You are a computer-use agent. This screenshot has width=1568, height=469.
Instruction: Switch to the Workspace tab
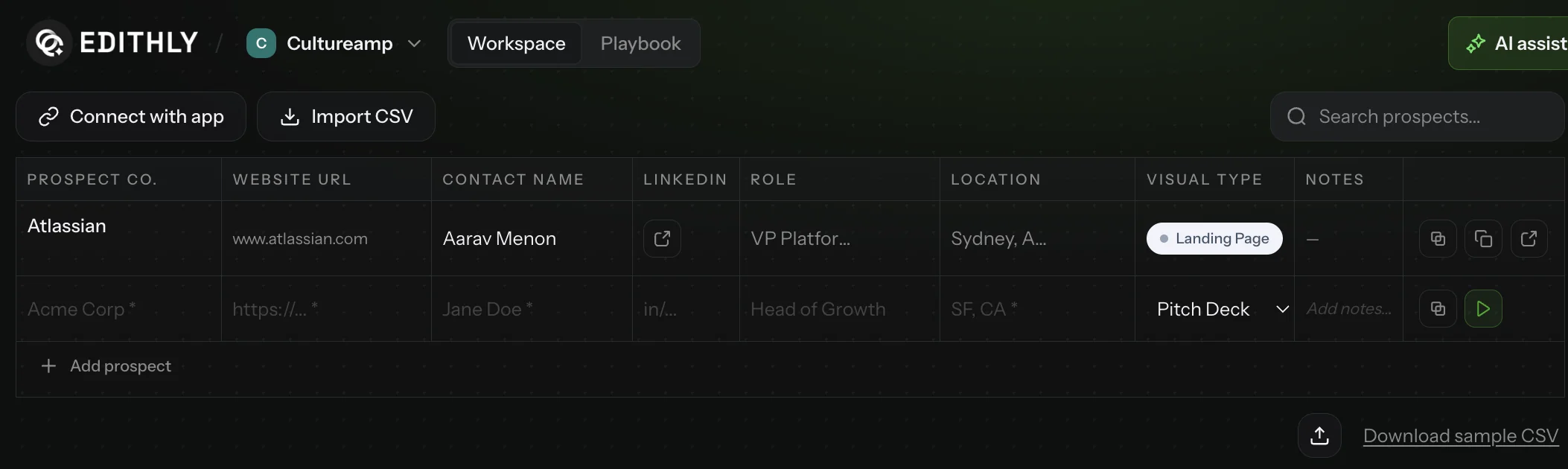click(x=516, y=43)
